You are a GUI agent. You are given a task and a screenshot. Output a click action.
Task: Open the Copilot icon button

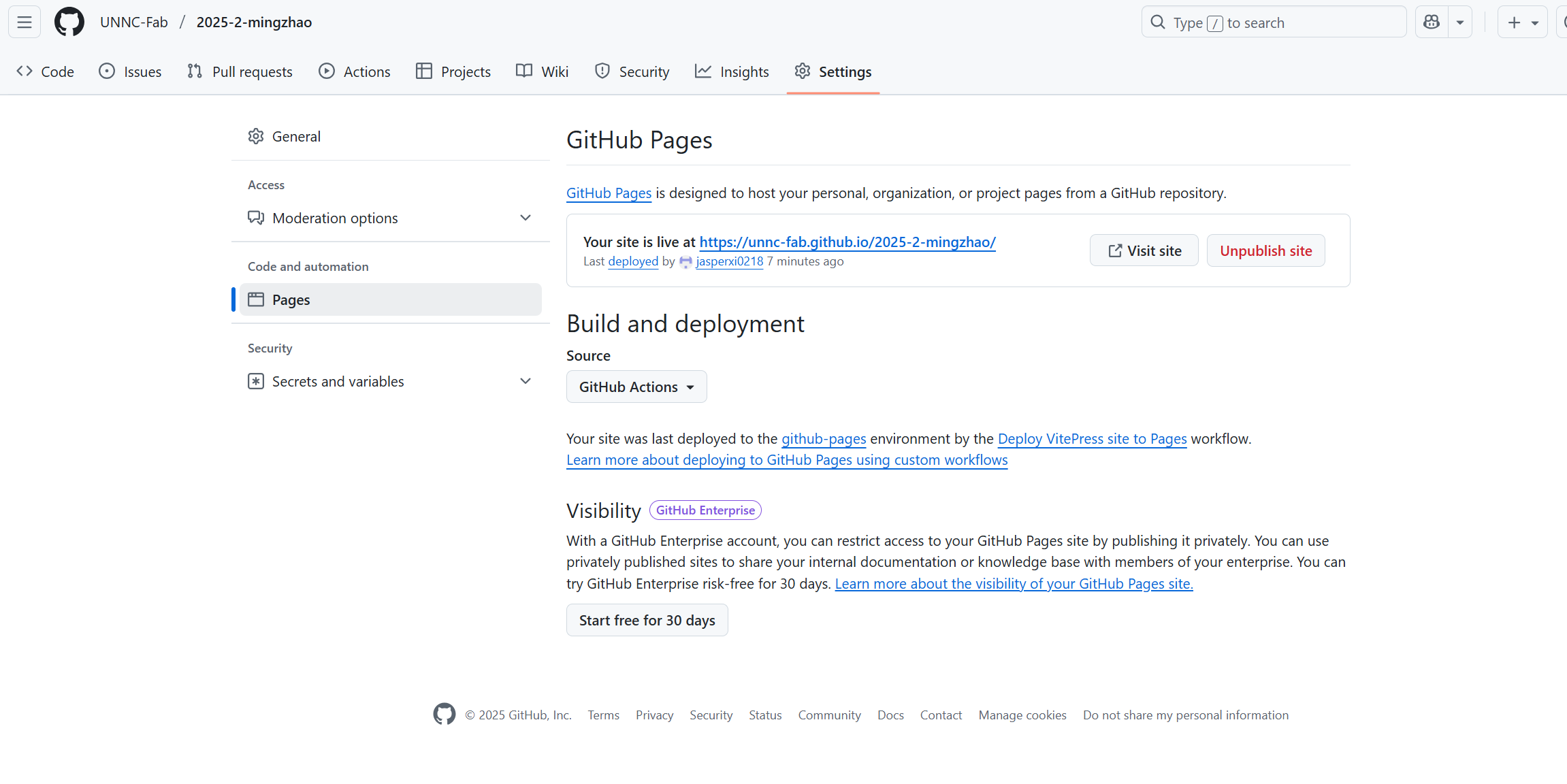[x=1432, y=22]
